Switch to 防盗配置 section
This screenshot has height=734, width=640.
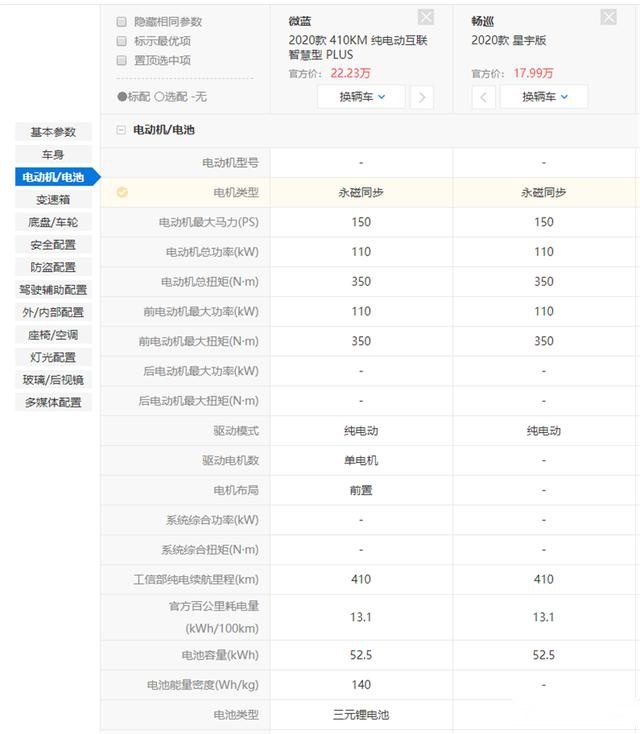click(x=53, y=267)
